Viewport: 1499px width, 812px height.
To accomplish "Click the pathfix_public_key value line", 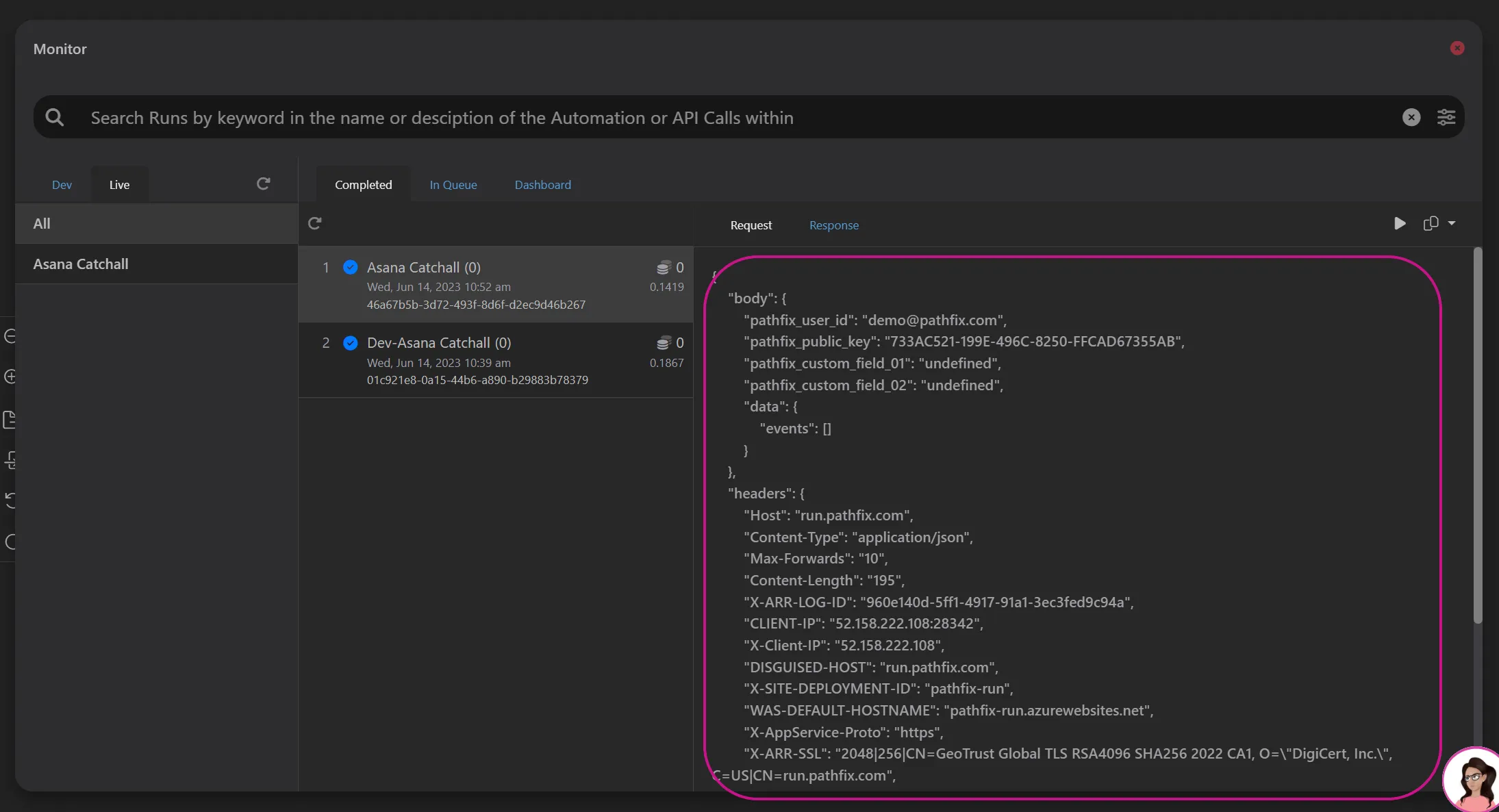I will pos(964,342).
